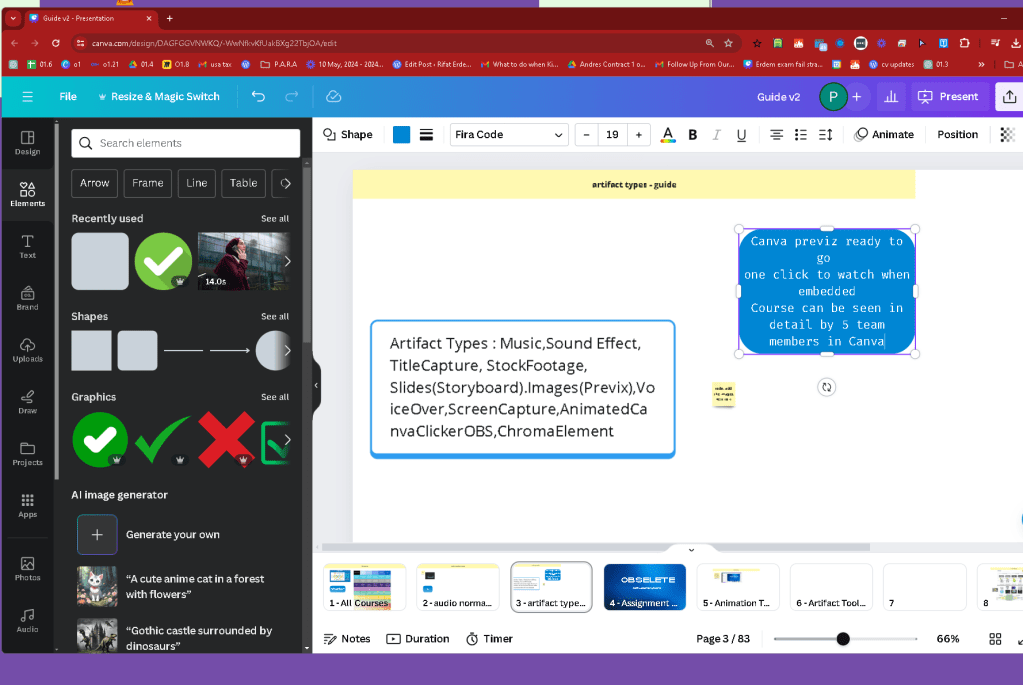This screenshot has width=1023, height=685.
Task: Click the 66% zoom level value
Action: [x=947, y=639]
